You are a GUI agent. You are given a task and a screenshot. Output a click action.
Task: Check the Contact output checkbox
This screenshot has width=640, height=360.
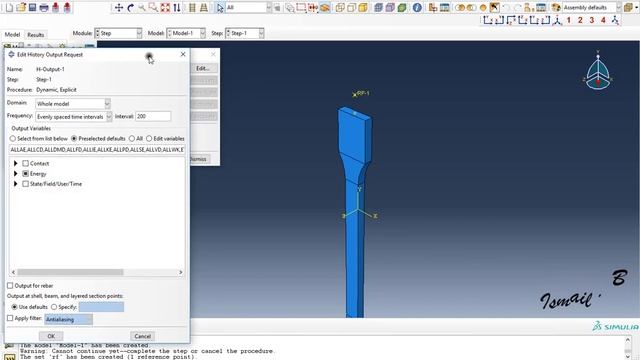(x=25, y=163)
